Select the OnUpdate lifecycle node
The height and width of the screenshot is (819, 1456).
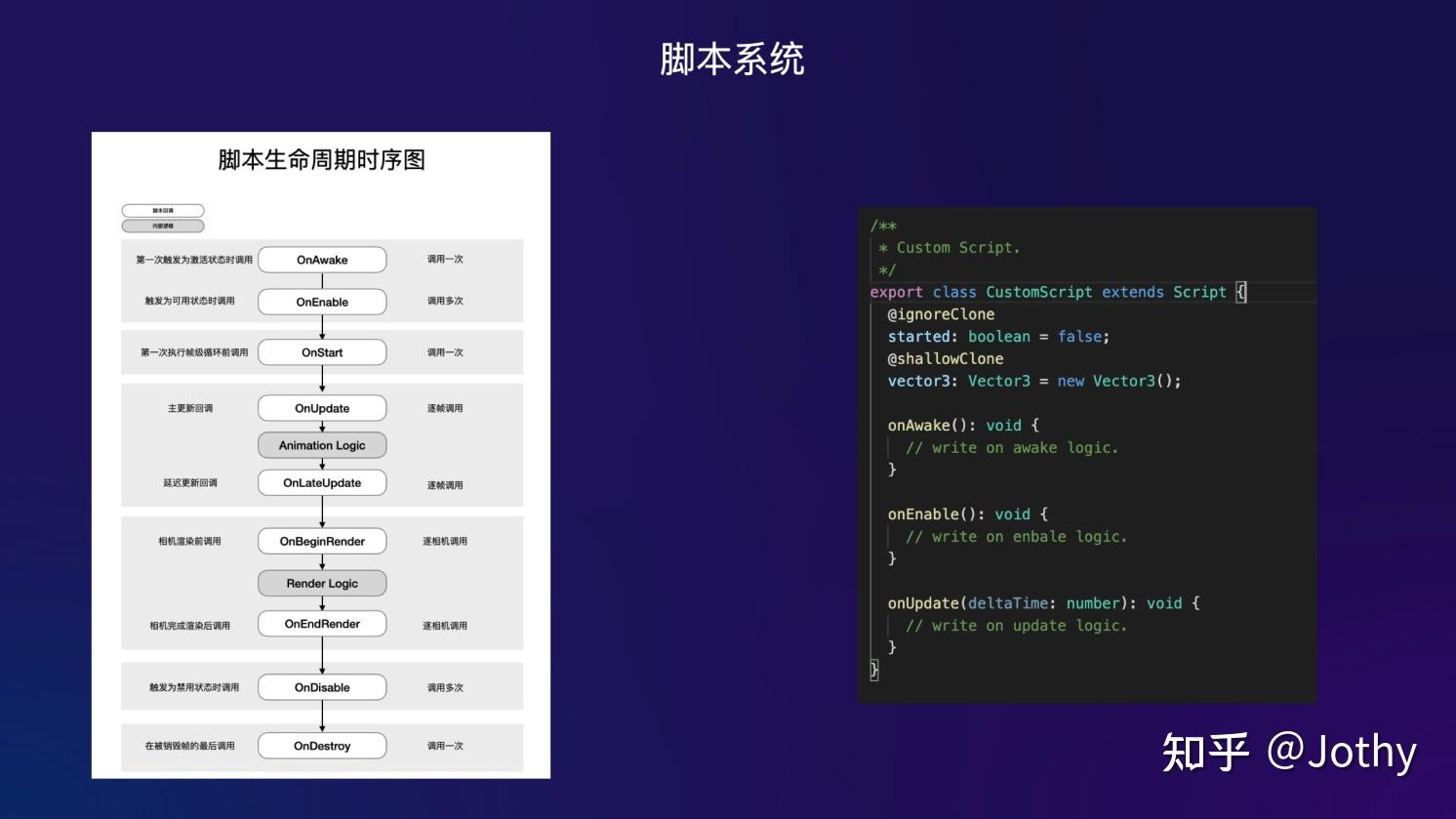[322, 408]
